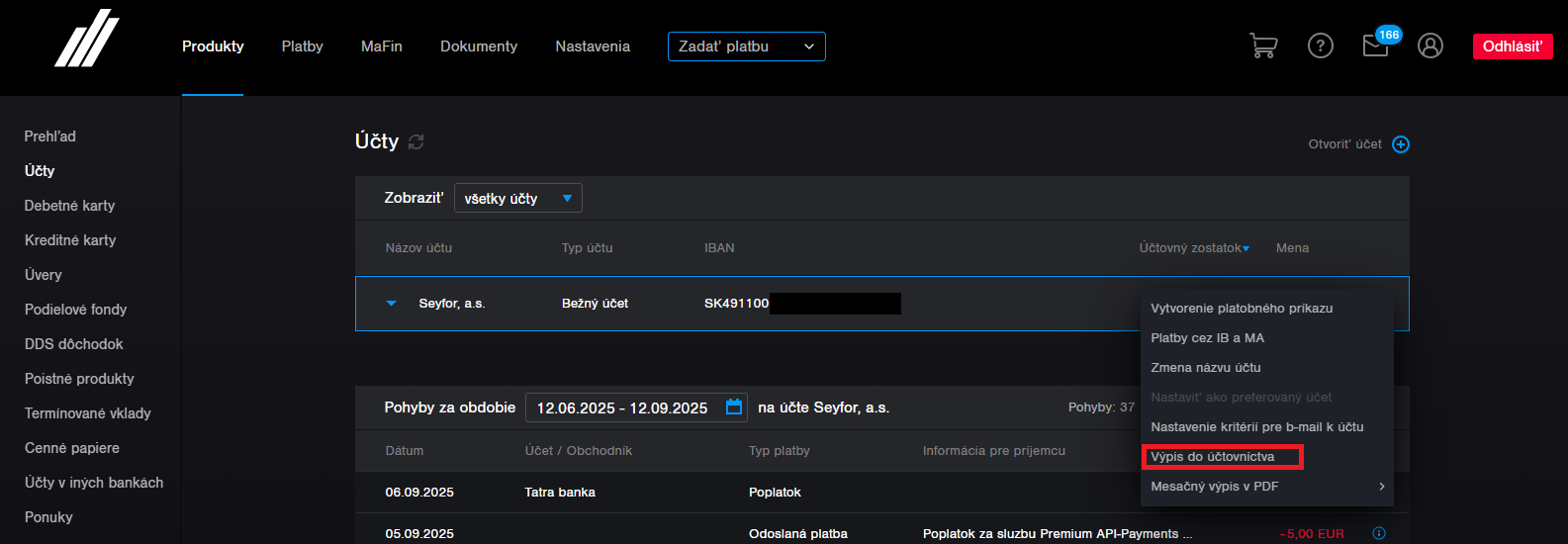Select the 06.09.2025 Tatra banka transaction row
This screenshot has width=1568, height=544.
click(x=882, y=493)
